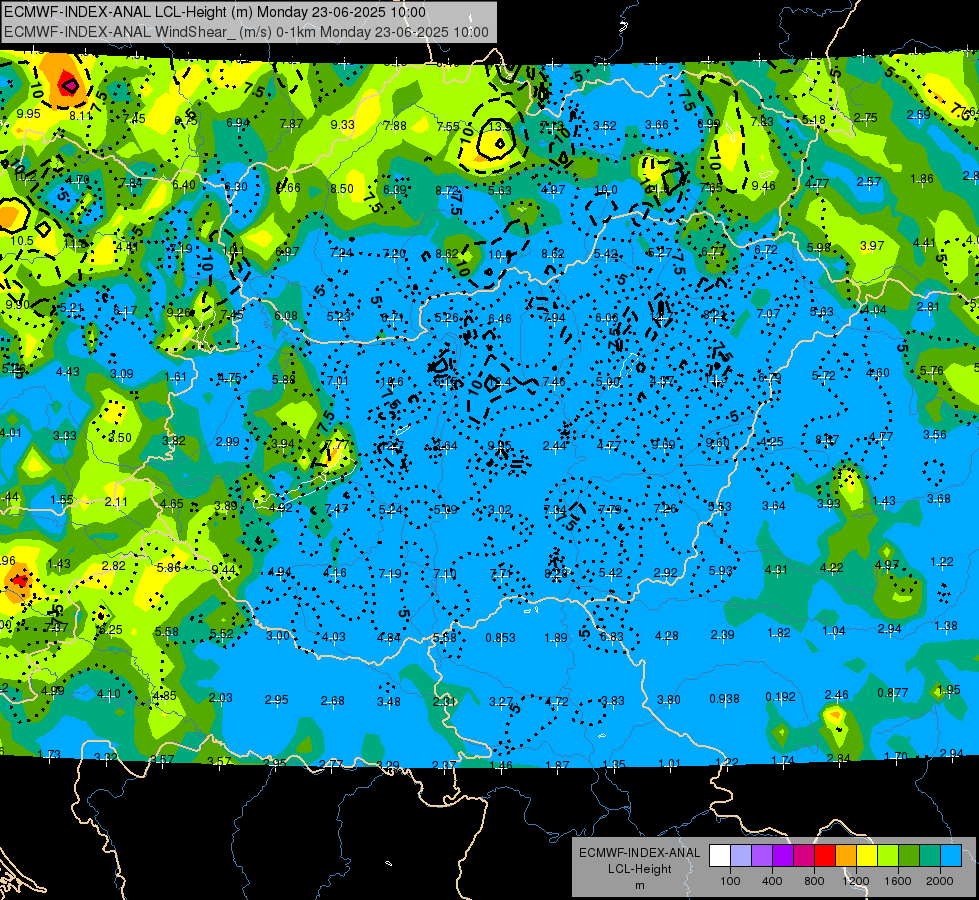Click the dark green legend swatch

(908, 855)
